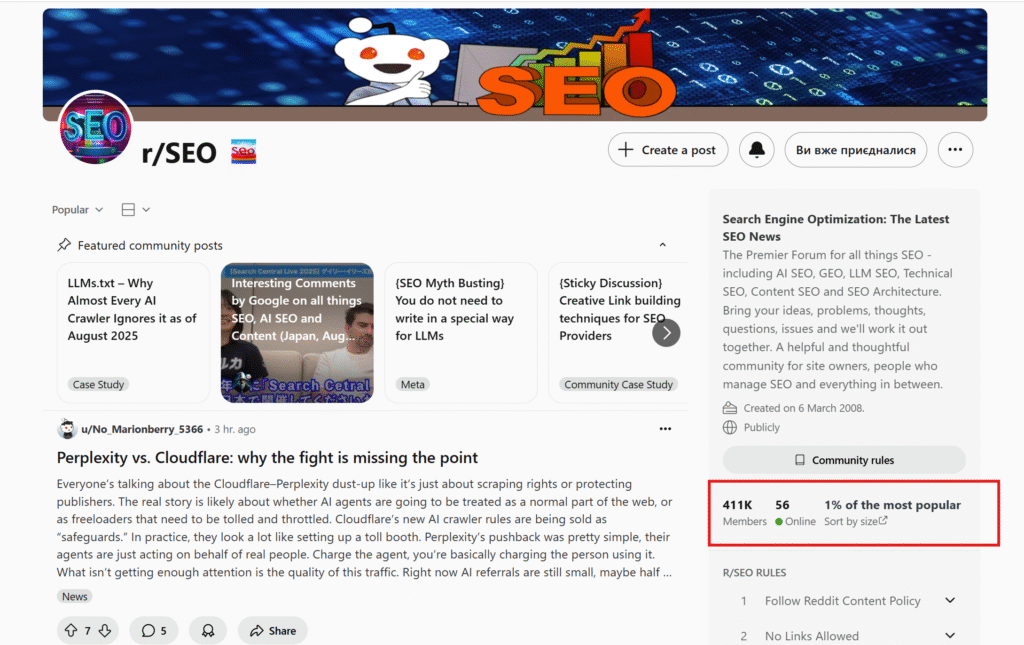Click the Sort by size link

click(856, 521)
